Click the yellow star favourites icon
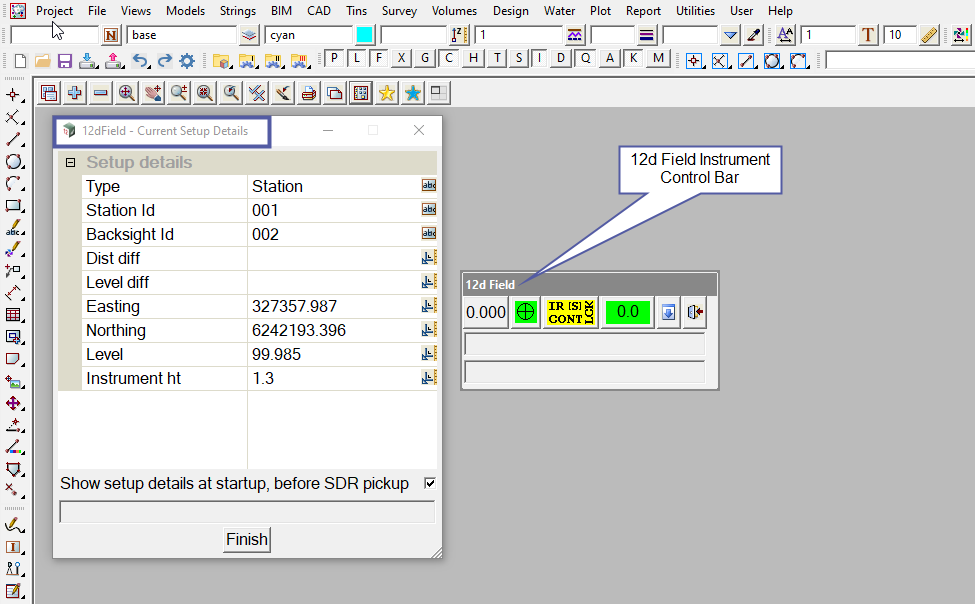975x604 pixels. click(x=386, y=93)
